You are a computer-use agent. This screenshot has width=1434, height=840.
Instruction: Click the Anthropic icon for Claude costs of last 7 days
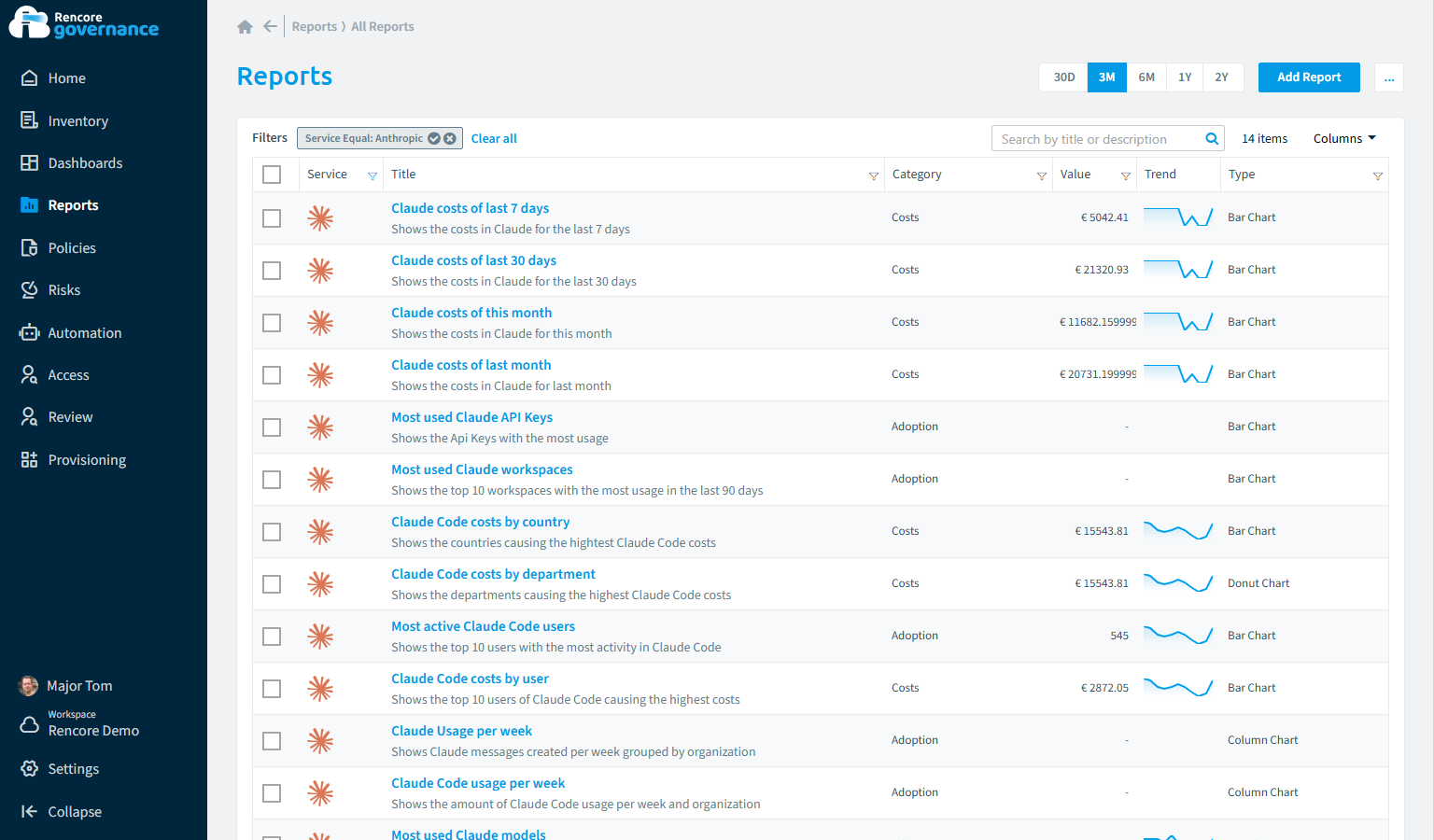coord(320,218)
